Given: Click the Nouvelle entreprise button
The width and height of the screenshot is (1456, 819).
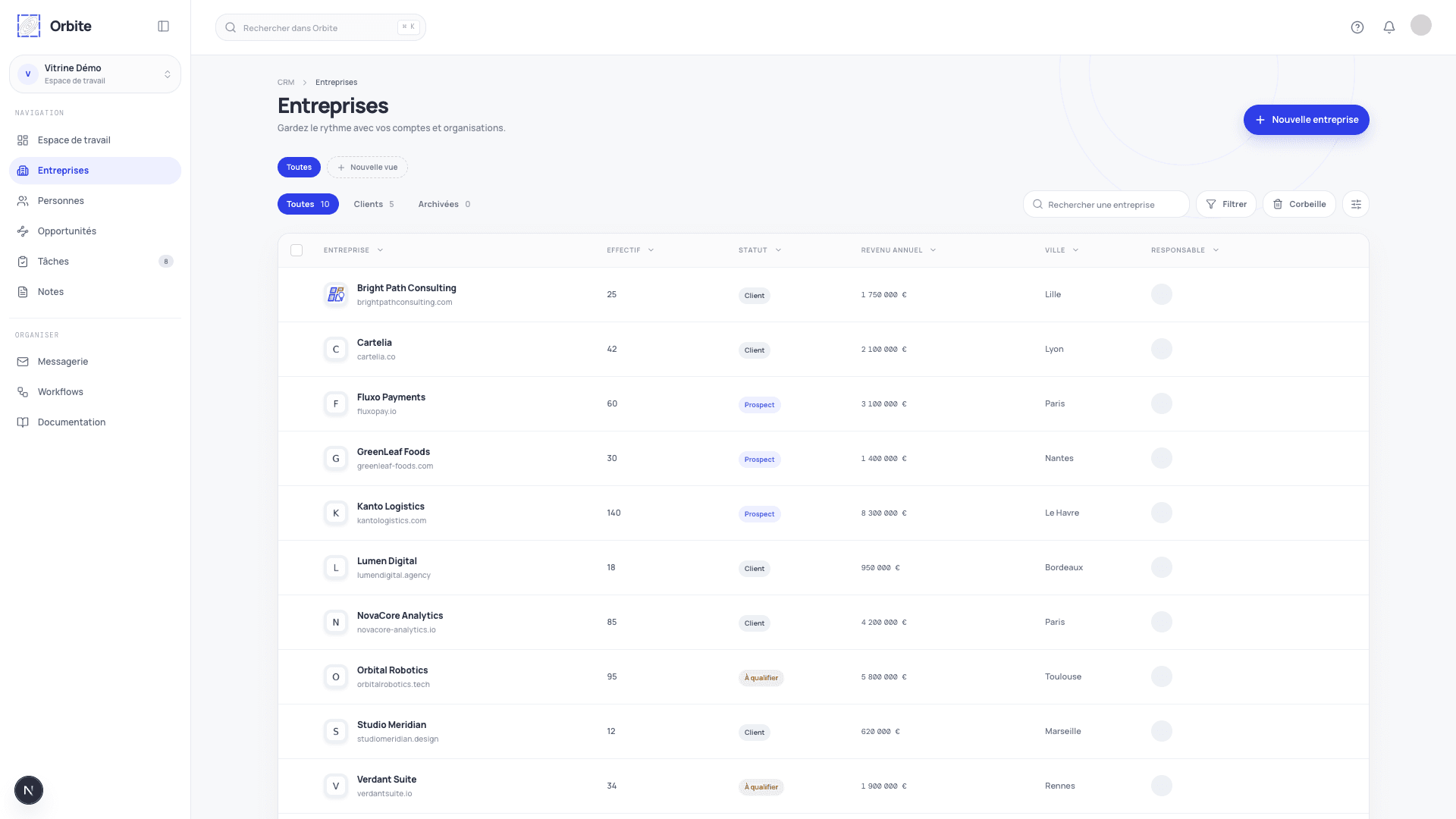Looking at the screenshot, I should (x=1306, y=120).
